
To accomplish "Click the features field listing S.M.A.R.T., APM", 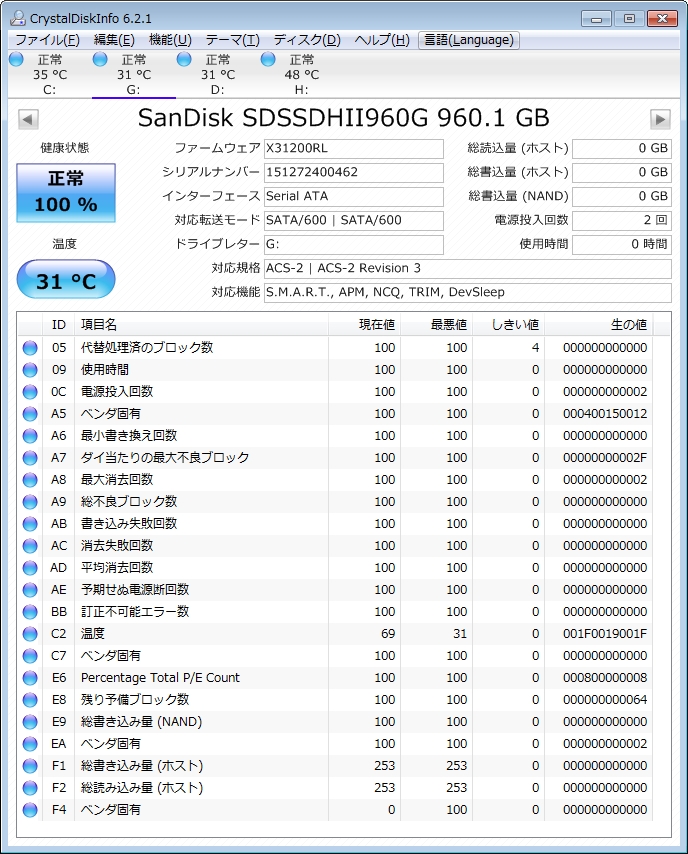I will pos(467,292).
